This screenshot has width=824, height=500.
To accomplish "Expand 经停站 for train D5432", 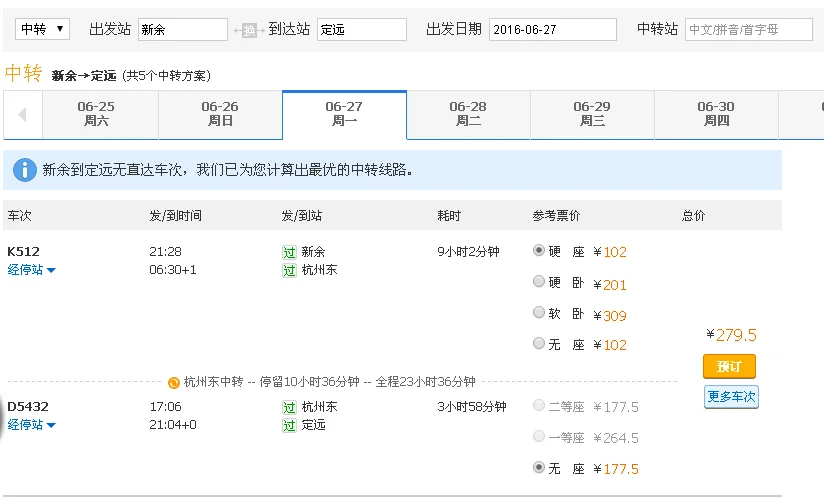I will pos(32,424).
